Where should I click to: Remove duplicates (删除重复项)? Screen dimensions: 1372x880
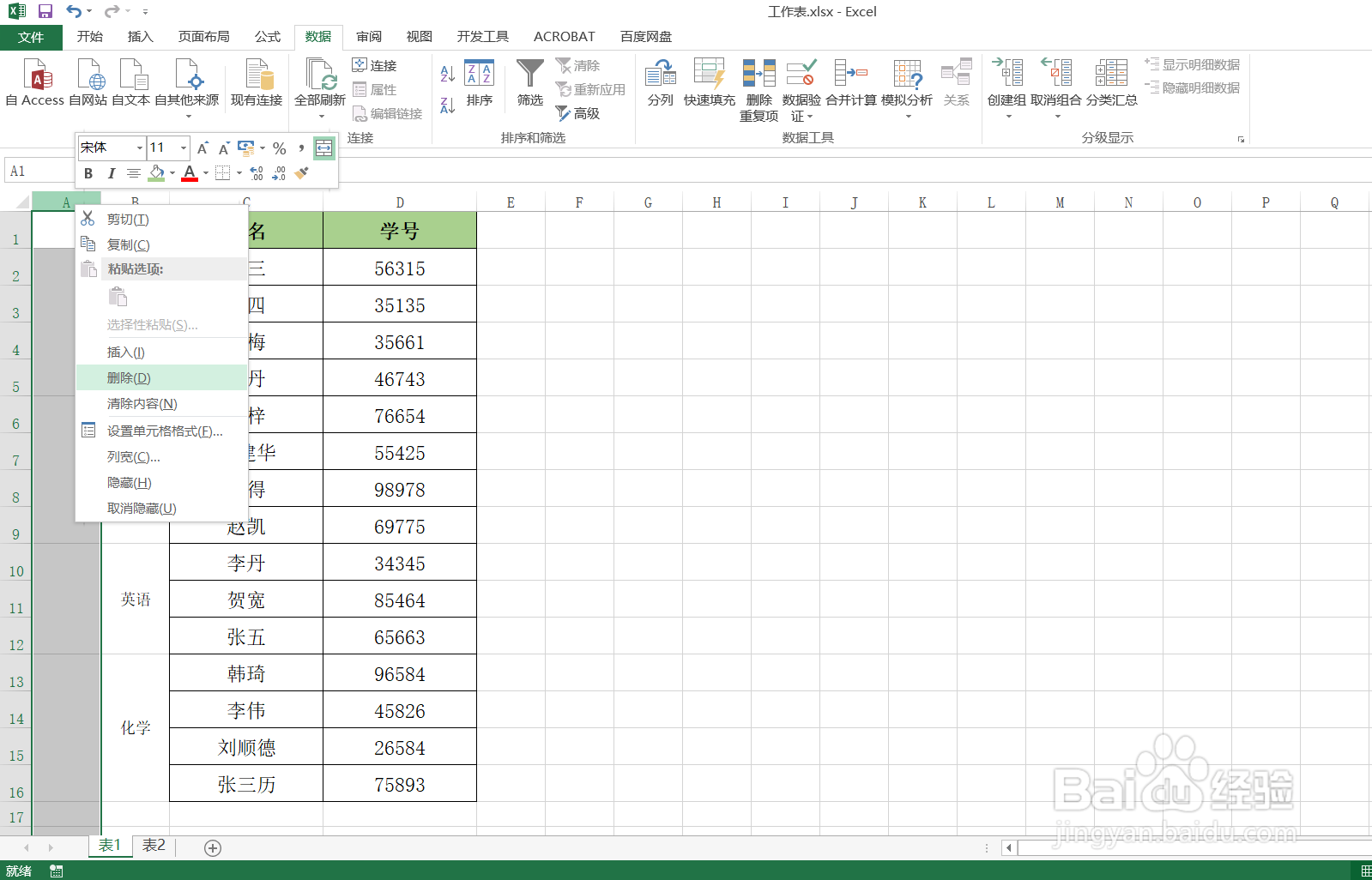[x=759, y=90]
